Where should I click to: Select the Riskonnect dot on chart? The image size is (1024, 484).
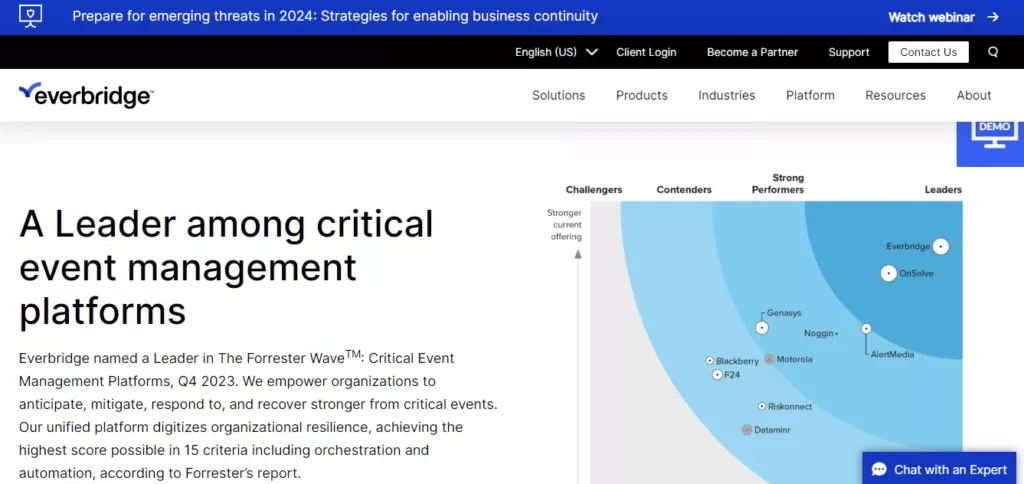[x=761, y=406]
